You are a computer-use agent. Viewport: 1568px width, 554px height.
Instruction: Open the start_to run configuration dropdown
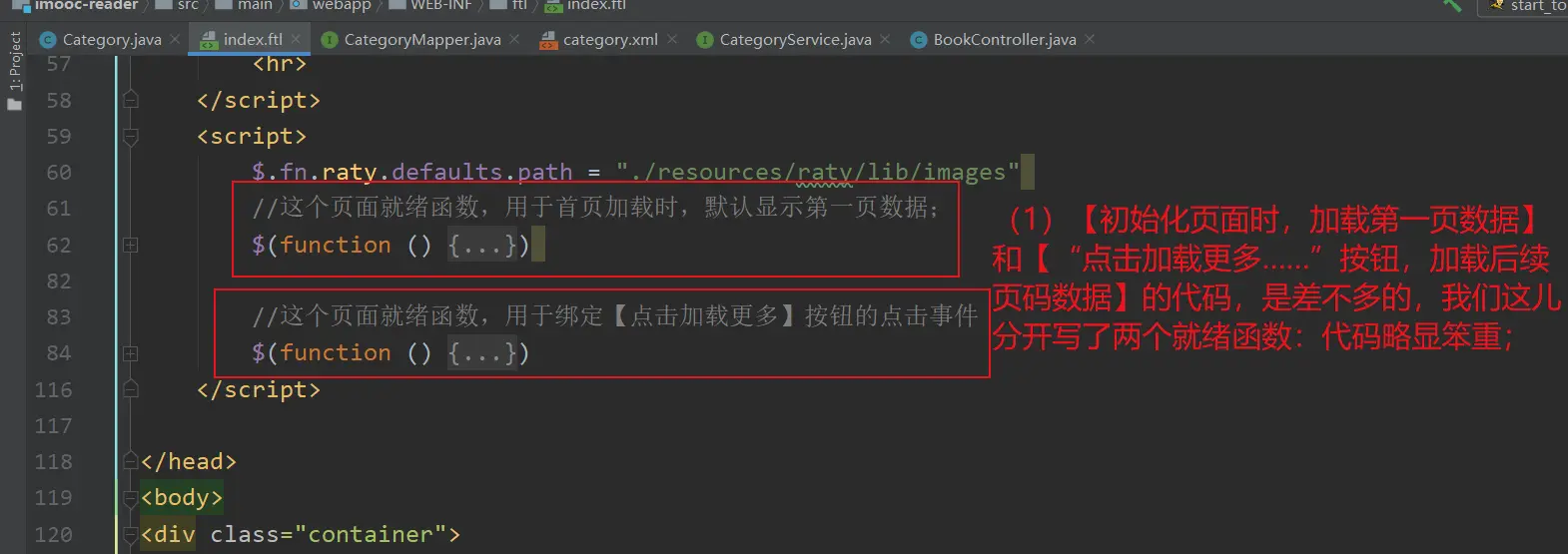[x=1523, y=6]
